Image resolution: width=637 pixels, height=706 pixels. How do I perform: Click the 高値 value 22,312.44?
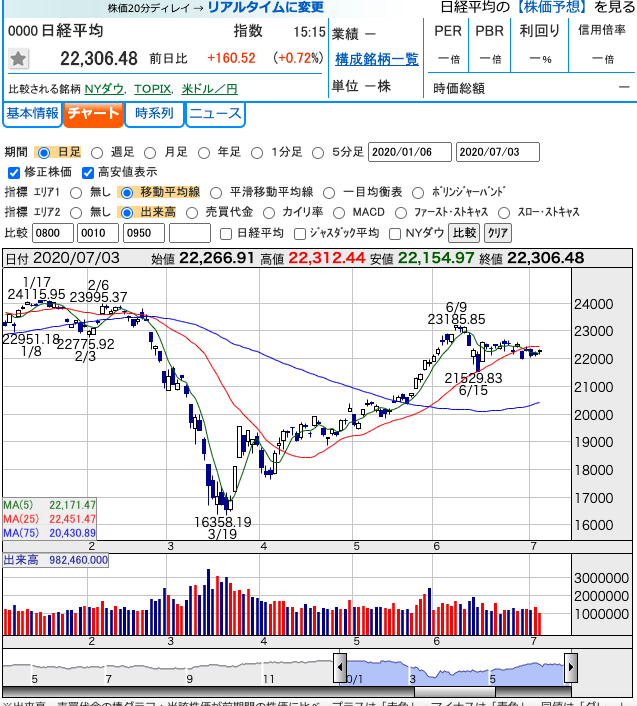(326, 258)
